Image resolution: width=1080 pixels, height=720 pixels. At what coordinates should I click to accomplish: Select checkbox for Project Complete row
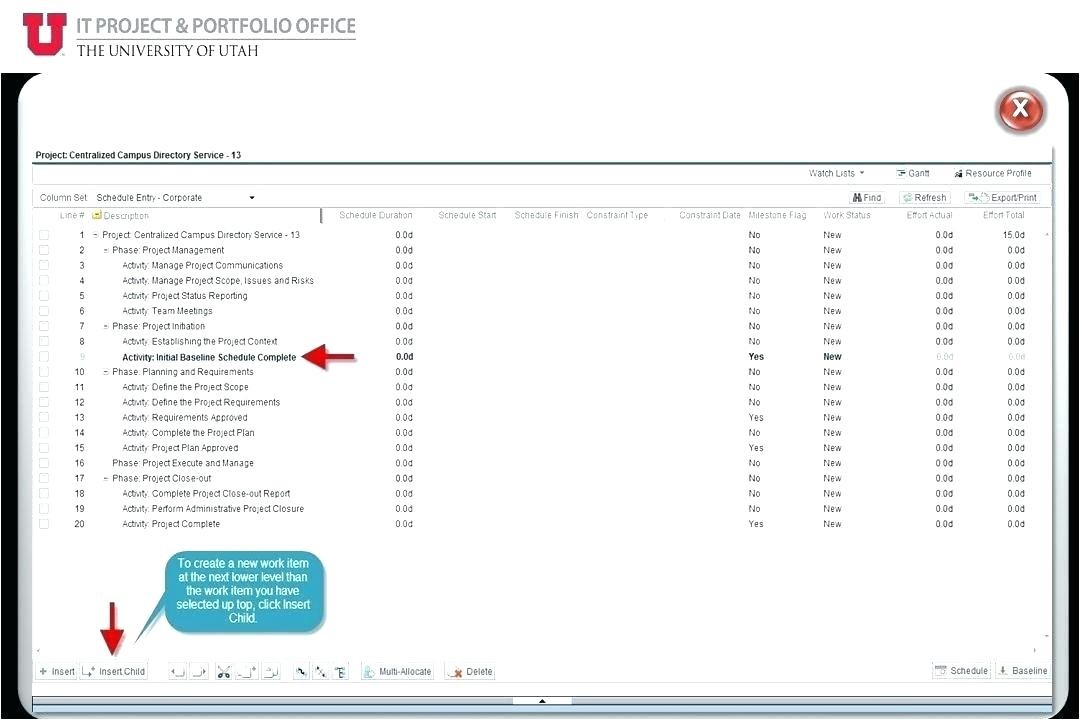(x=44, y=524)
